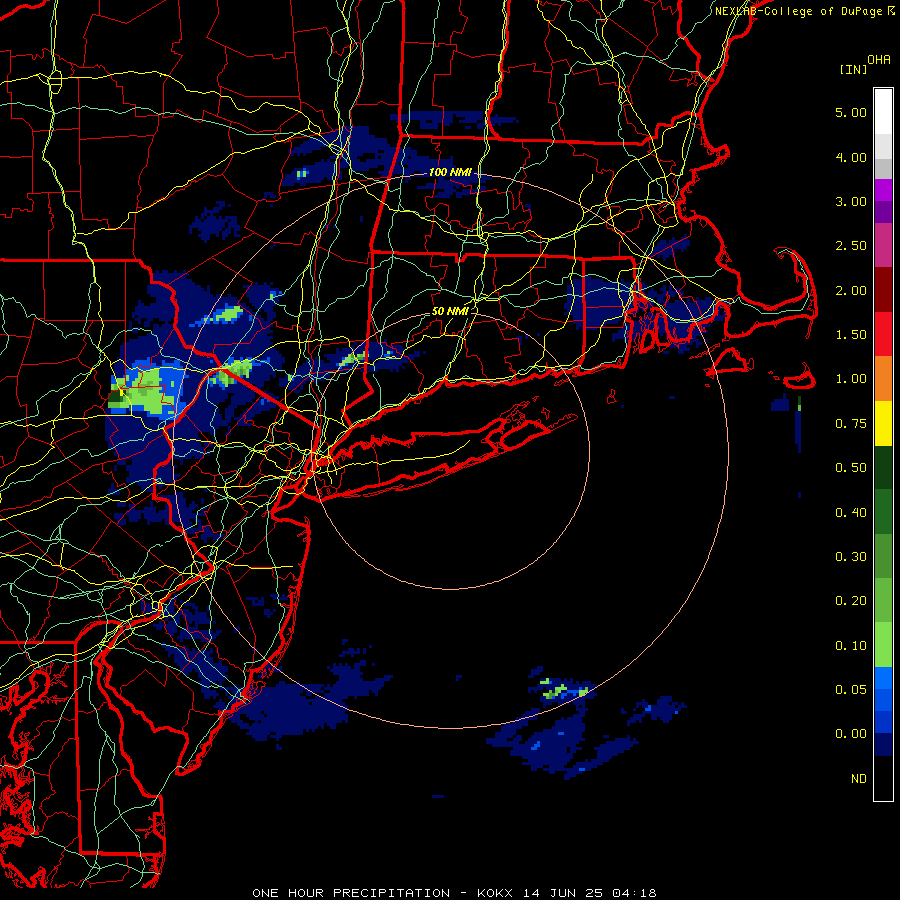Click the 0.75 legend value
The height and width of the screenshot is (900, 900).
tap(851, 424)
